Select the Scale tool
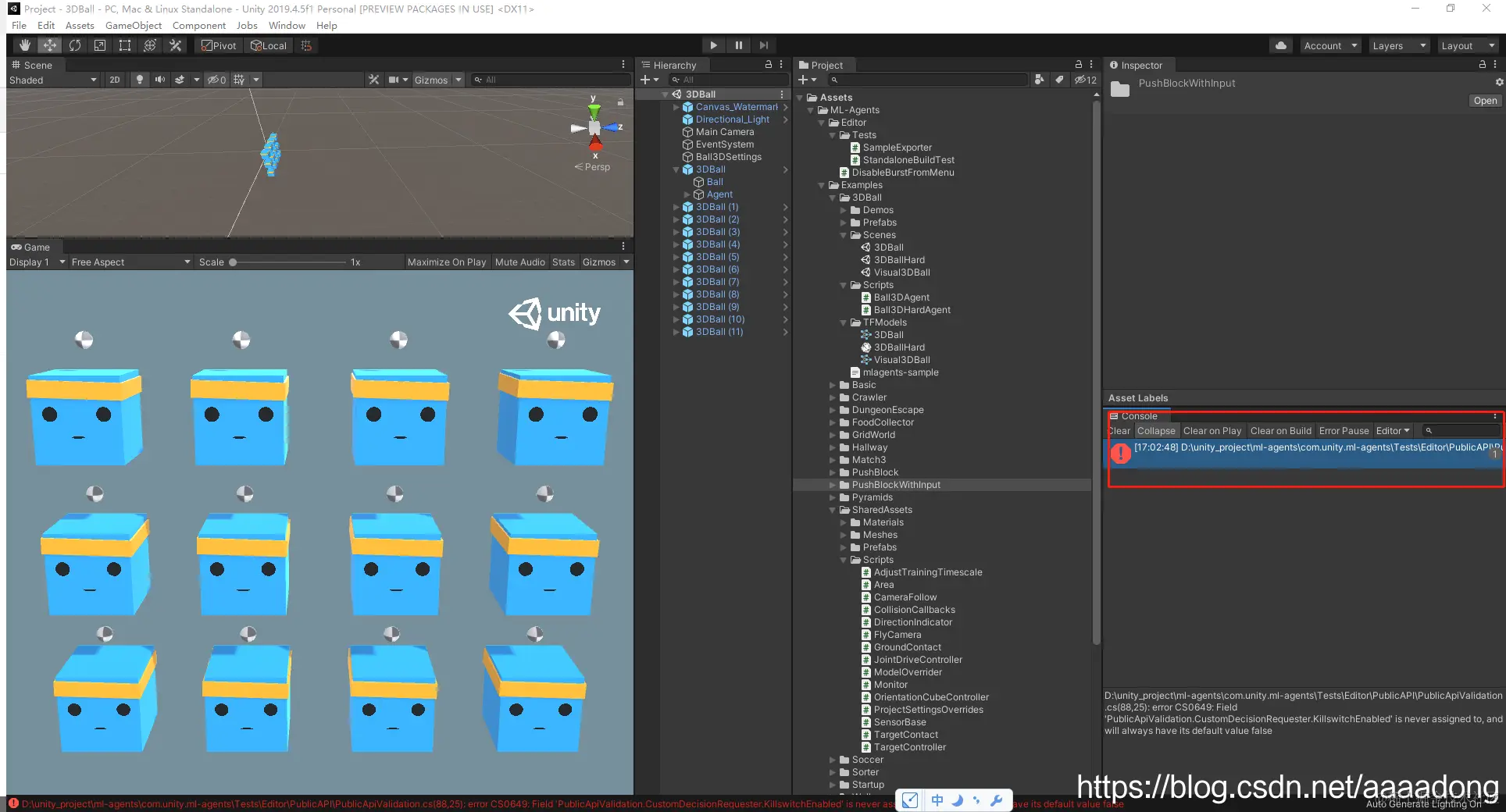The width and height of the screenshot is (1506, 812). (x=100, y=45)
